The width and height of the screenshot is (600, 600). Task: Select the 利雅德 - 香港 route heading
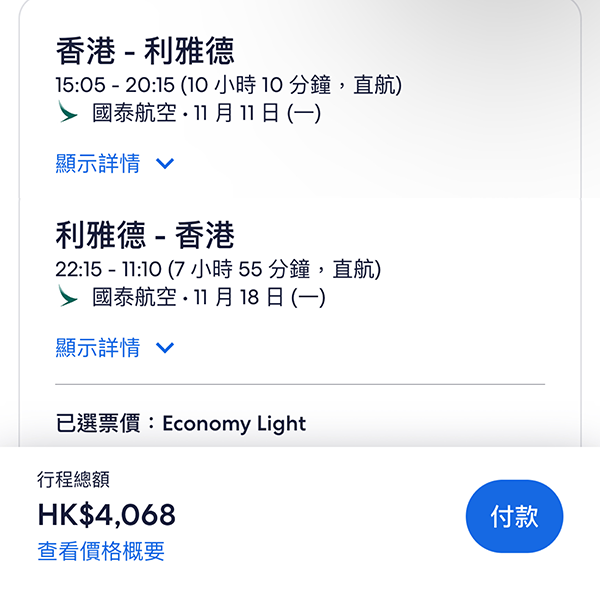click(x=145, y=235)
